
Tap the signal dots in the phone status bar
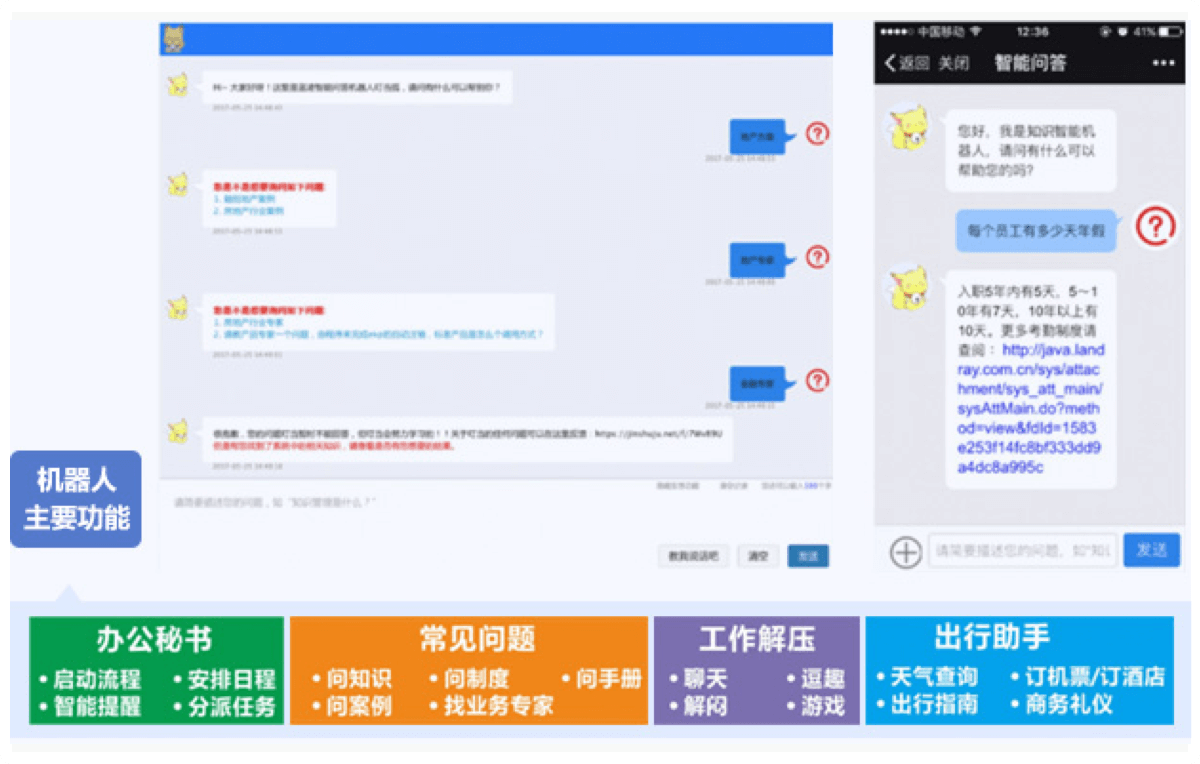tap(897, 32)
